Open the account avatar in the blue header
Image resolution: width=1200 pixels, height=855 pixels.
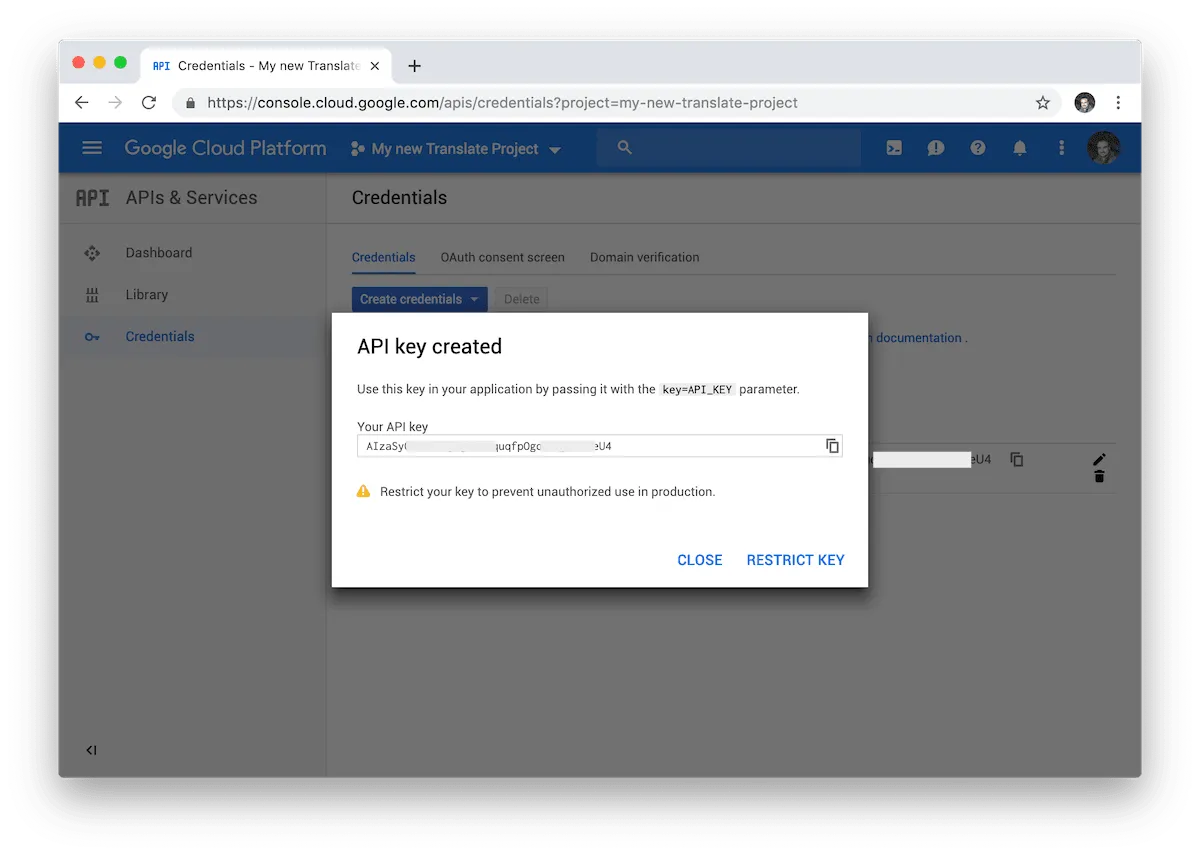(x=1103, y=148)
